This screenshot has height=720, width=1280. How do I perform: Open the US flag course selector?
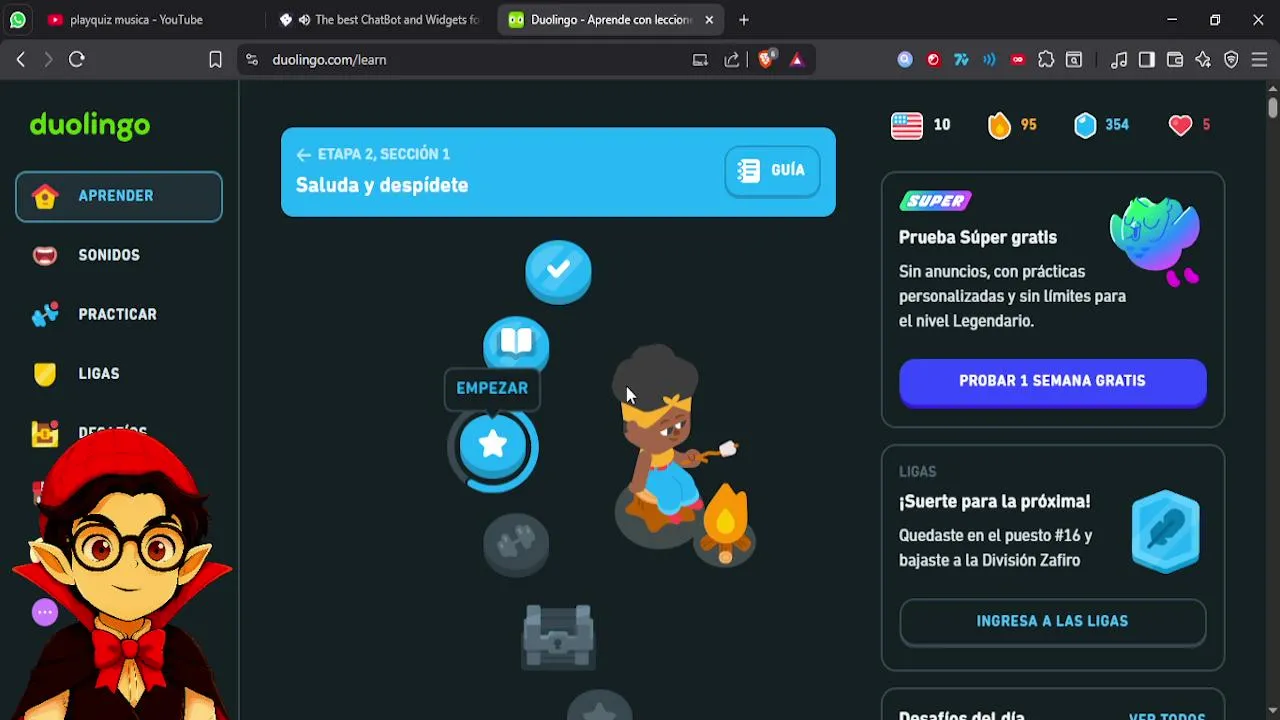(x=907, y=125)
